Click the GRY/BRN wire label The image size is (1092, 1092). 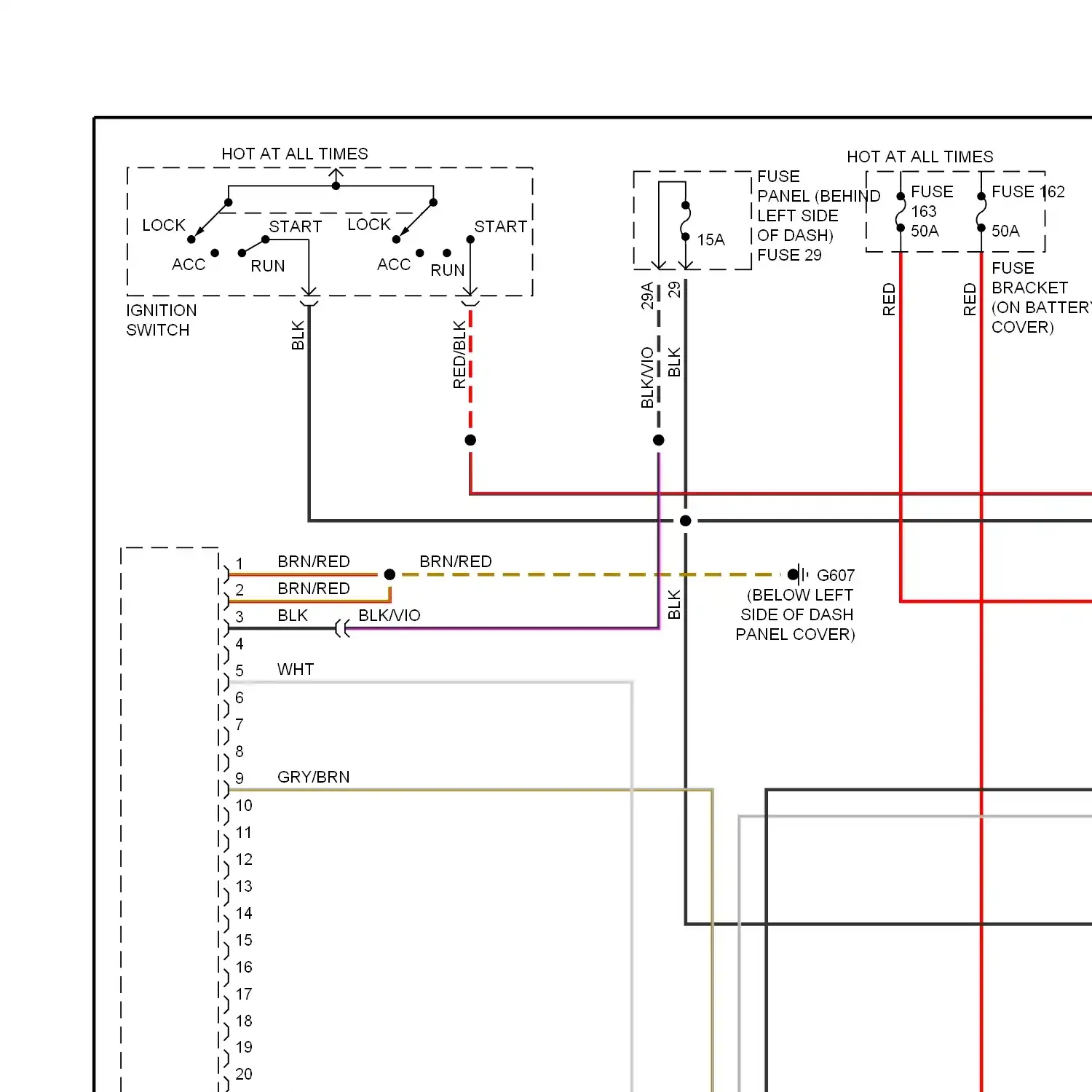coord(313,777)
